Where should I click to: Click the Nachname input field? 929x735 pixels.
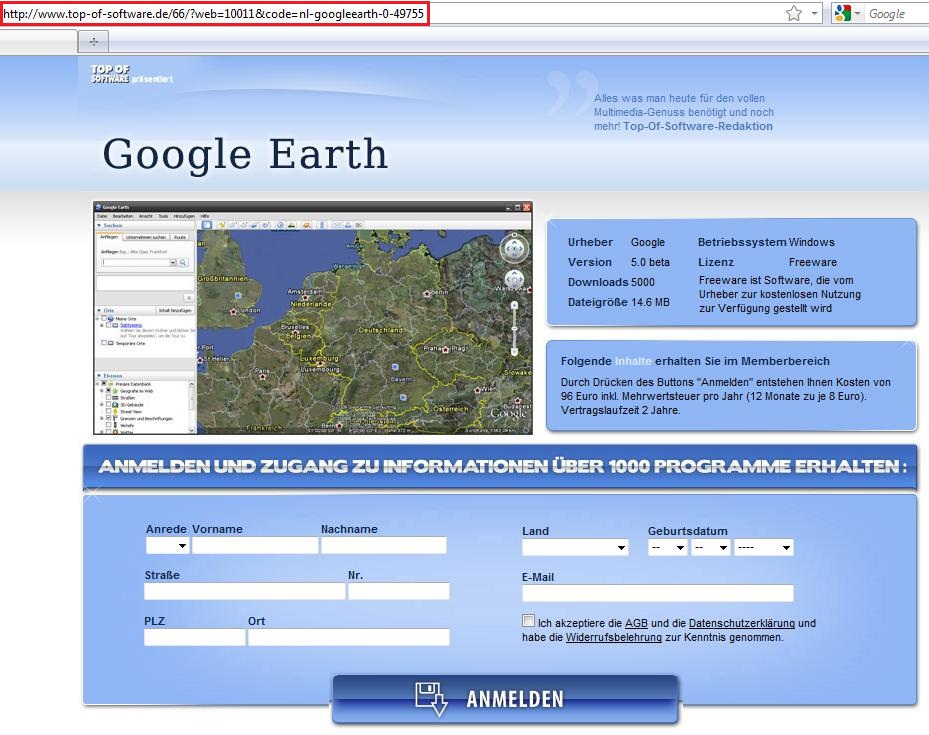click(384, 545)
